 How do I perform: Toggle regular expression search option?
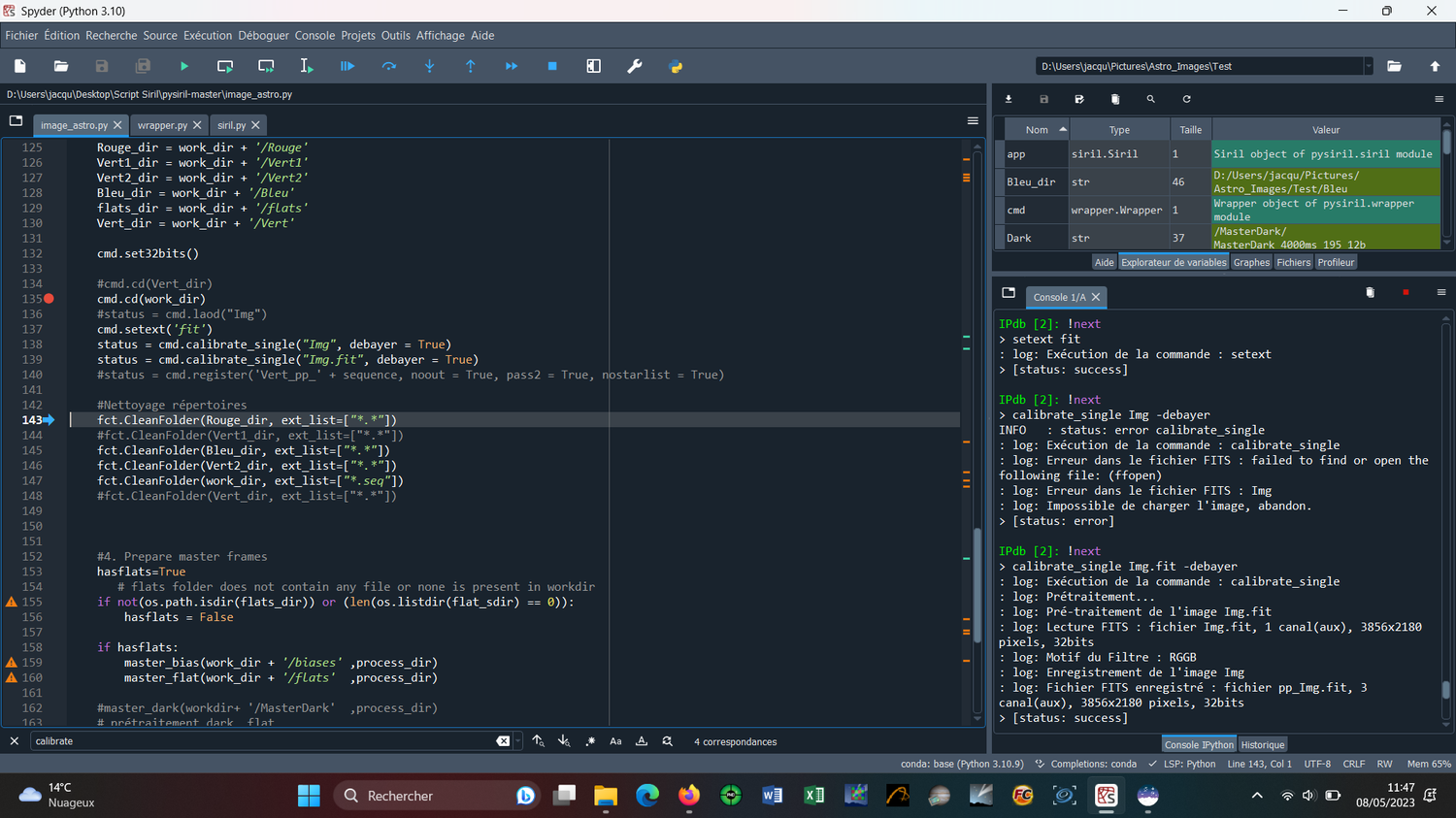(x=590, y=741)
